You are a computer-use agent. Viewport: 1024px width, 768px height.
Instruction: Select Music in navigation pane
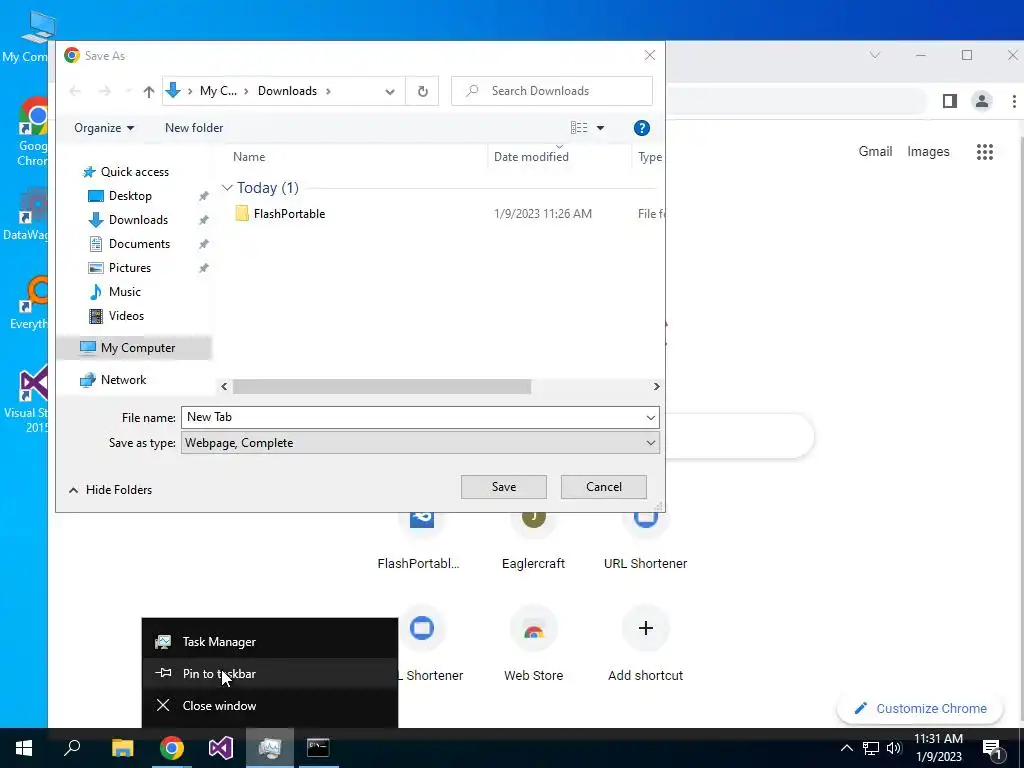point(124,292)
